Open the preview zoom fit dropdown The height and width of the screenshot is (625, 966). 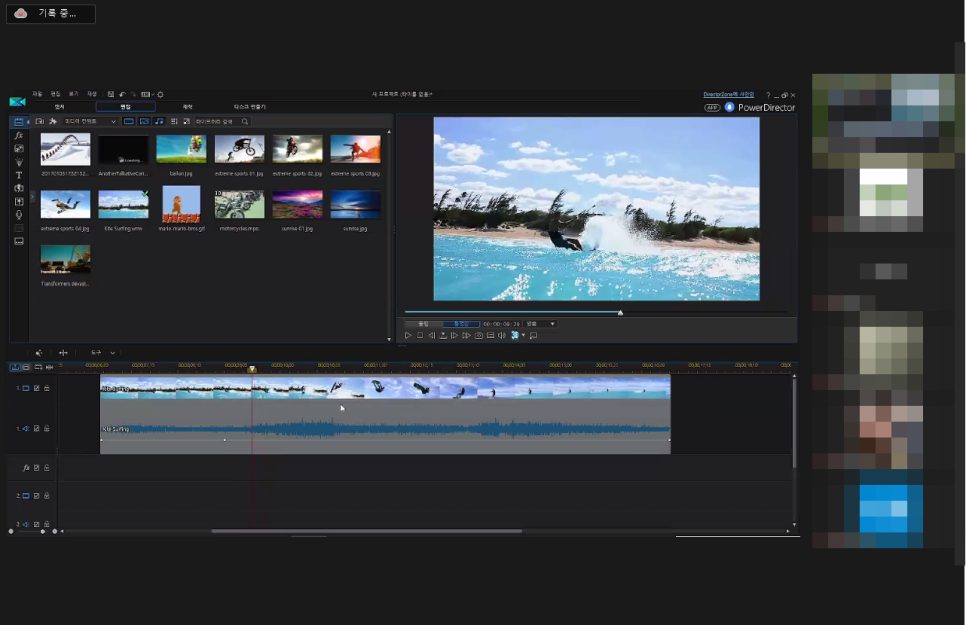540,324
